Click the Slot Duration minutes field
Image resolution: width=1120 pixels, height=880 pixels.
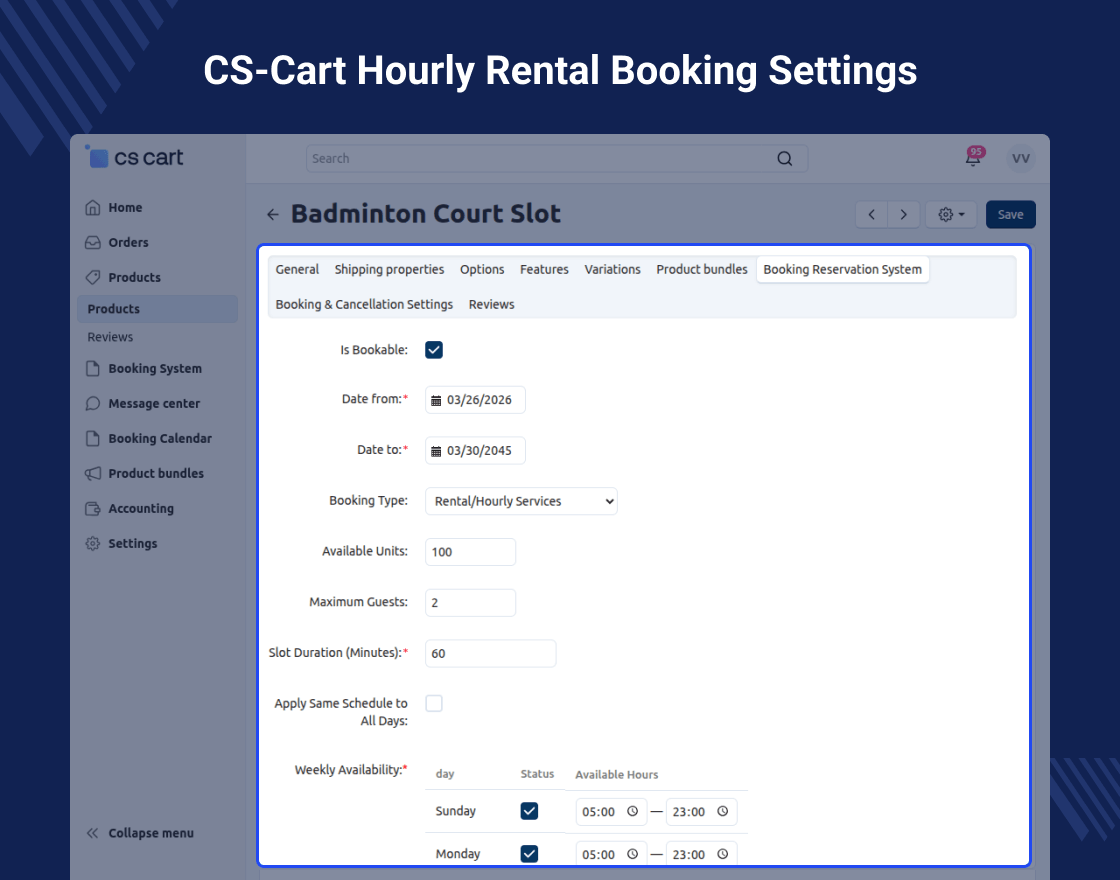click(490, 654)
